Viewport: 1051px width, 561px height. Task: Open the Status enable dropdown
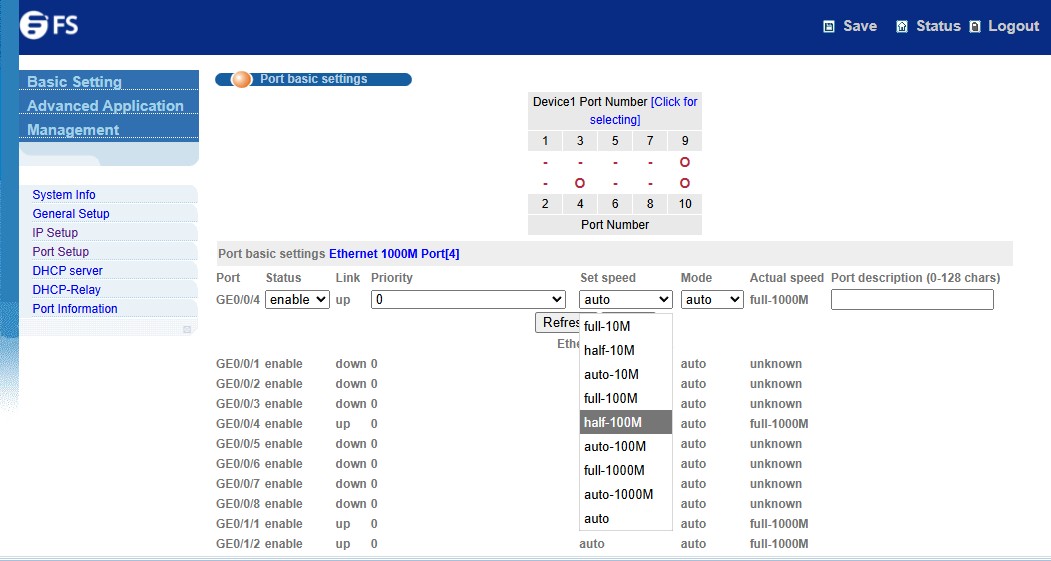tap(297, 299)
